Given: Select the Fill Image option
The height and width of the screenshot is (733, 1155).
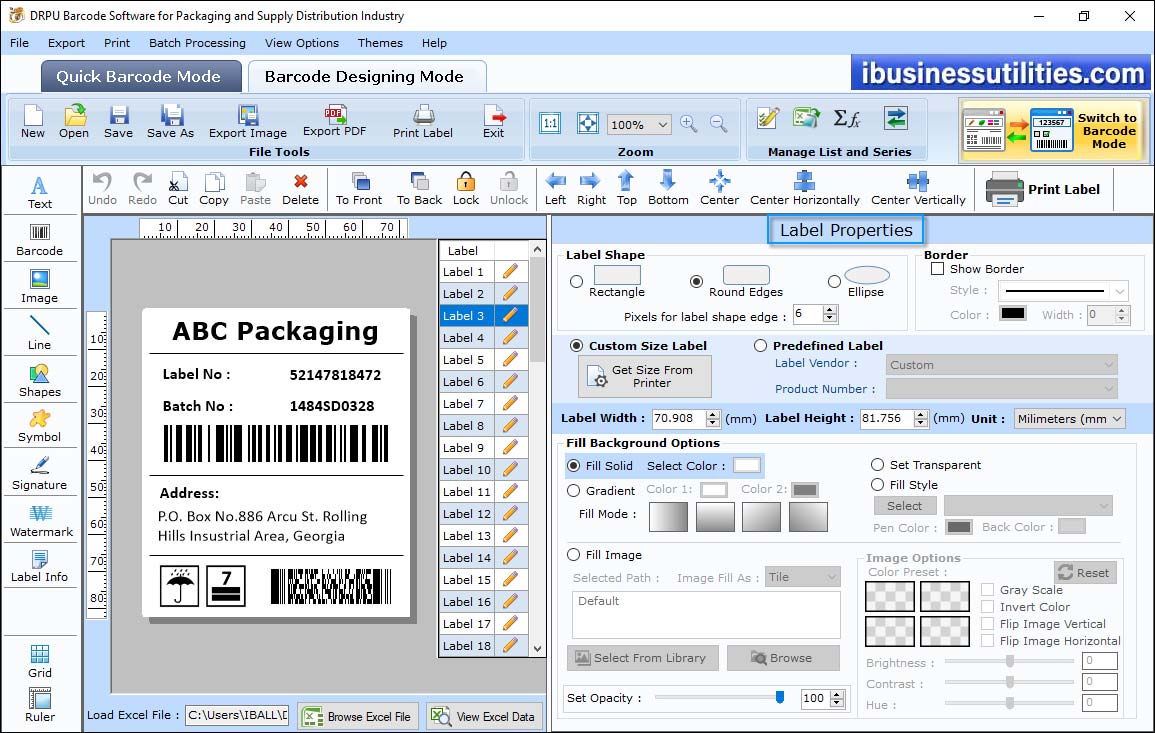Looking at the screenshot, I should pos(573,555).
